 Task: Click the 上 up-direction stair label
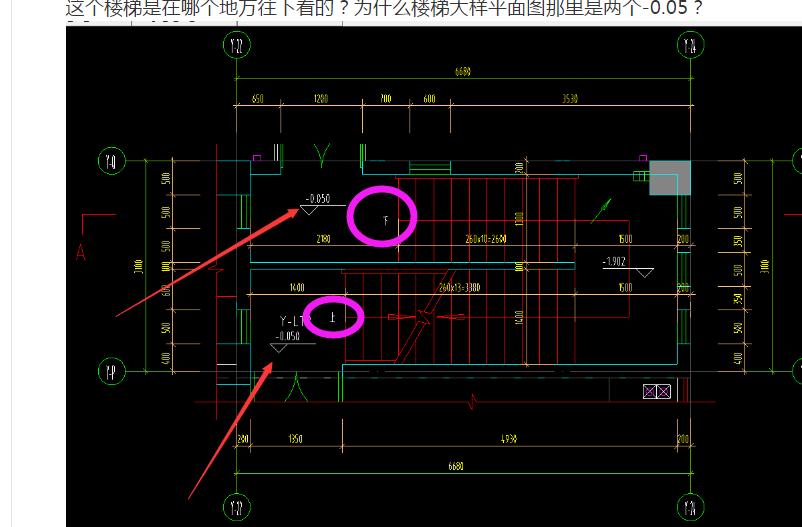pyautogui.click(x=332, y=317)
